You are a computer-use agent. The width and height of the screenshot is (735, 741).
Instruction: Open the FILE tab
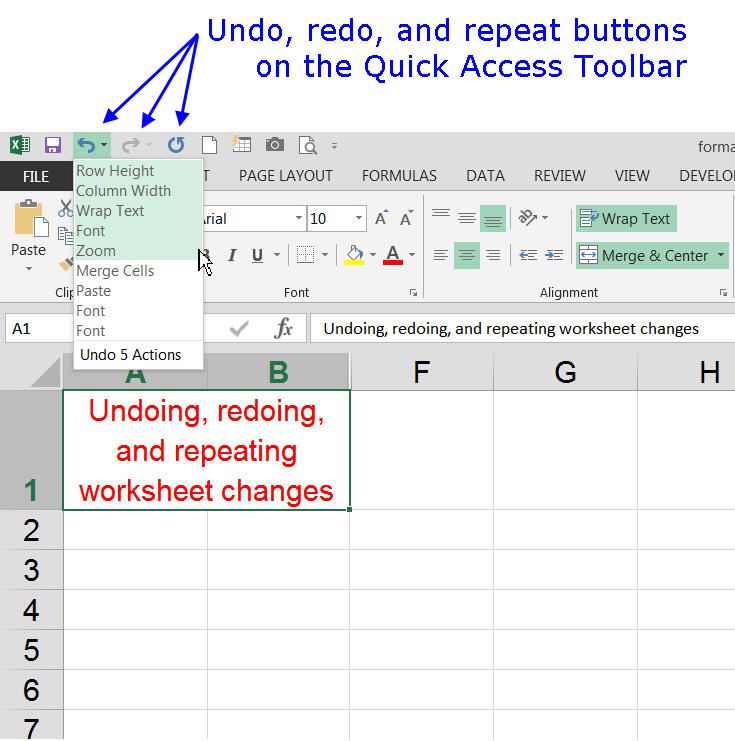pos(36,176)
